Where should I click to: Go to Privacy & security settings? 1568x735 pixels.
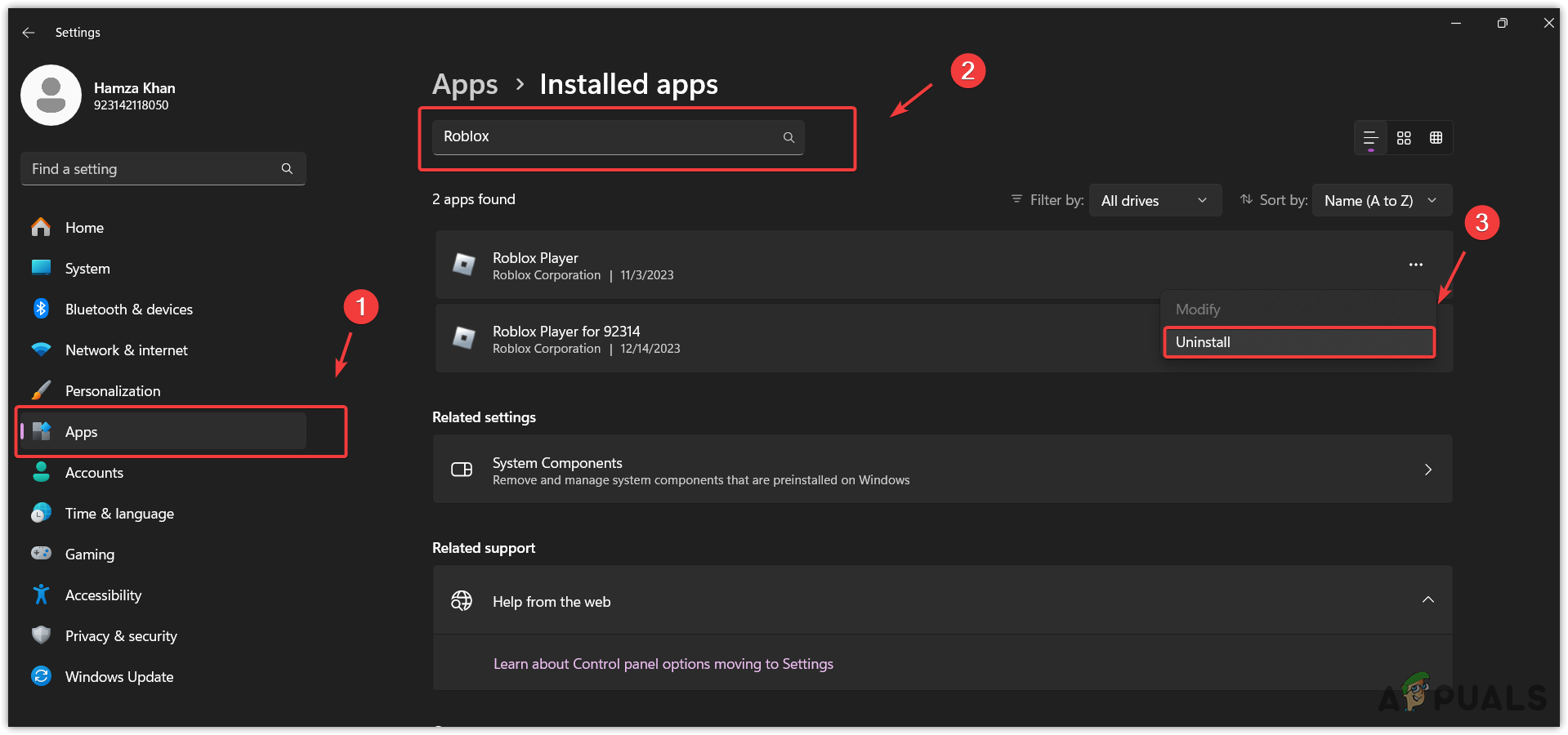coord(121,636)
